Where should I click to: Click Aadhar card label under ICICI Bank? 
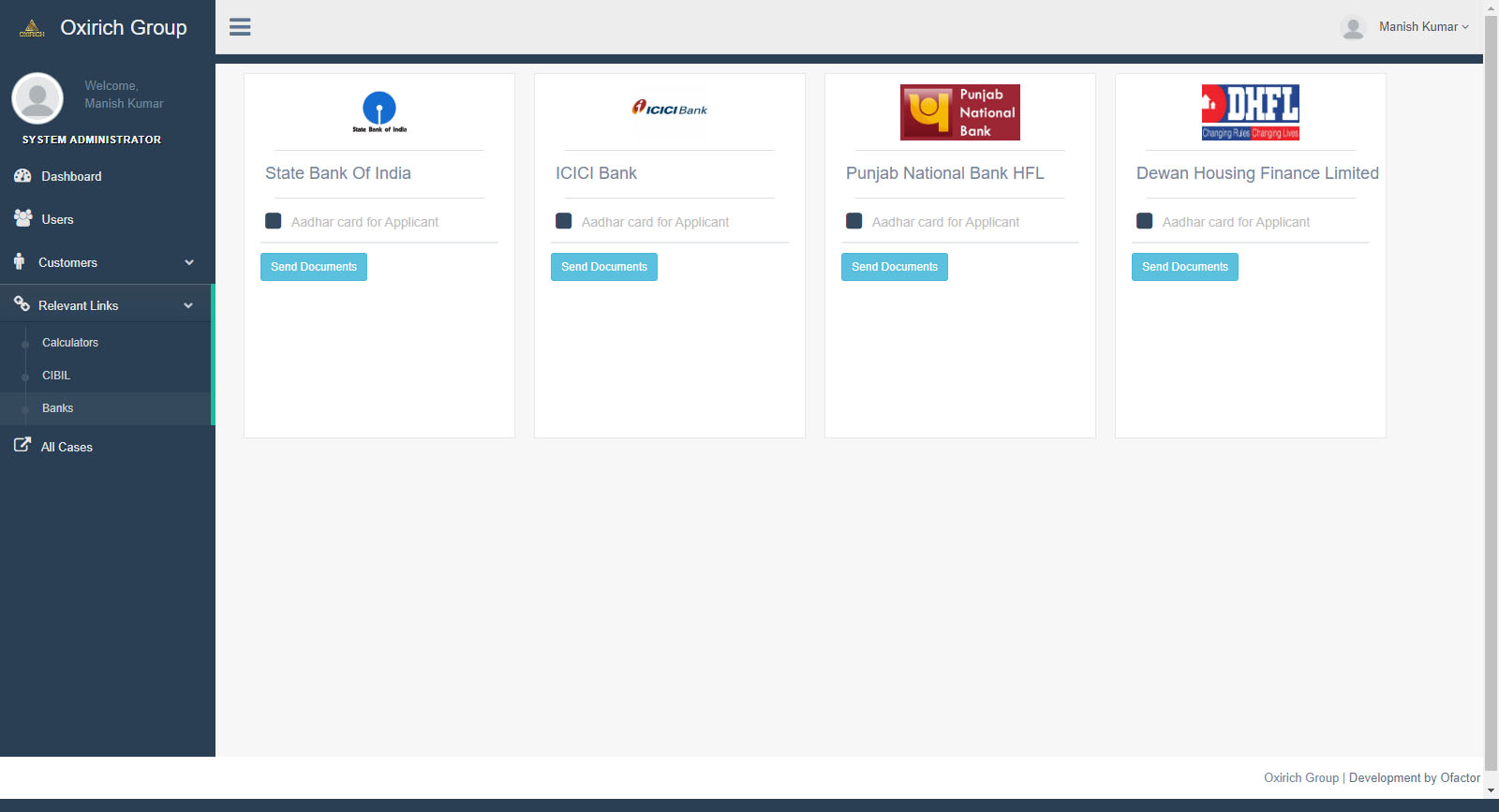pyautogui.click(x=655, y=222)
